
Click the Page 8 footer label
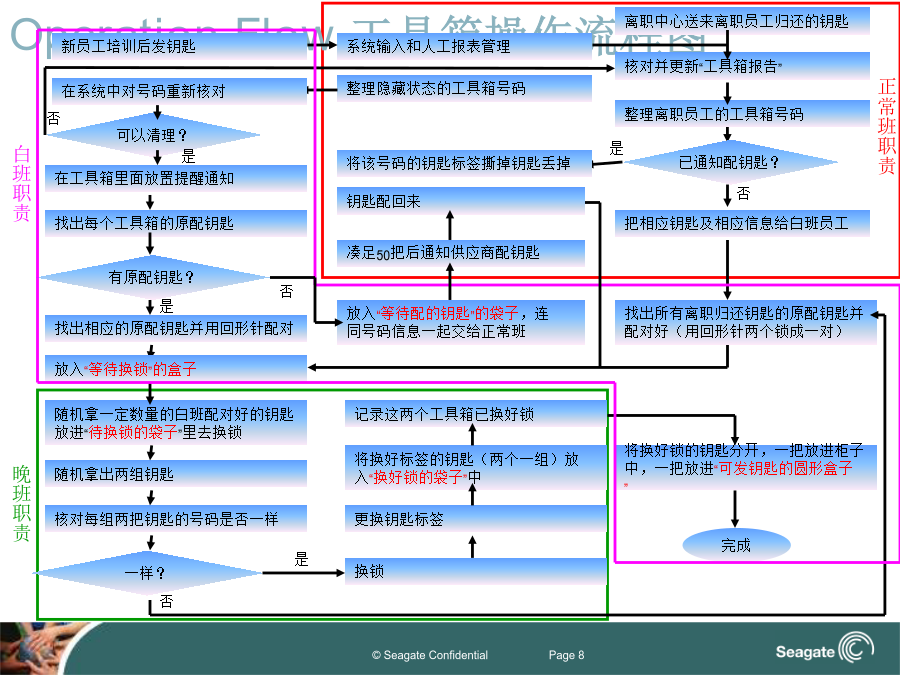pos(567,655)
